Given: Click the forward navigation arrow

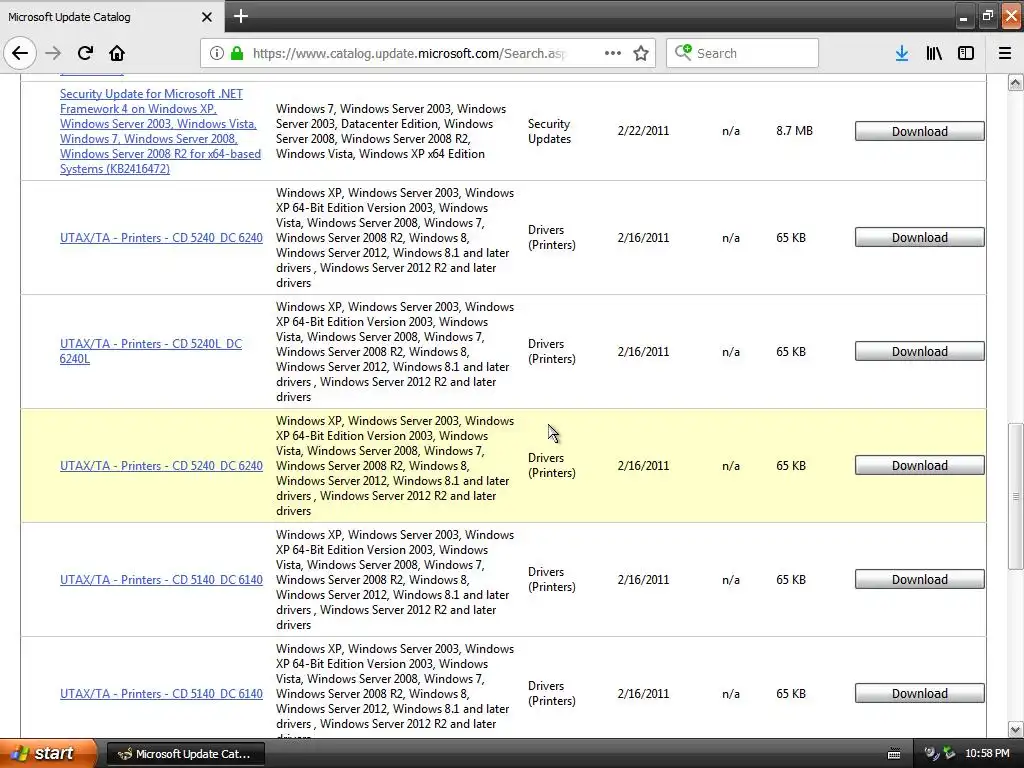Looking at the screenshot, I should [53, 53].
